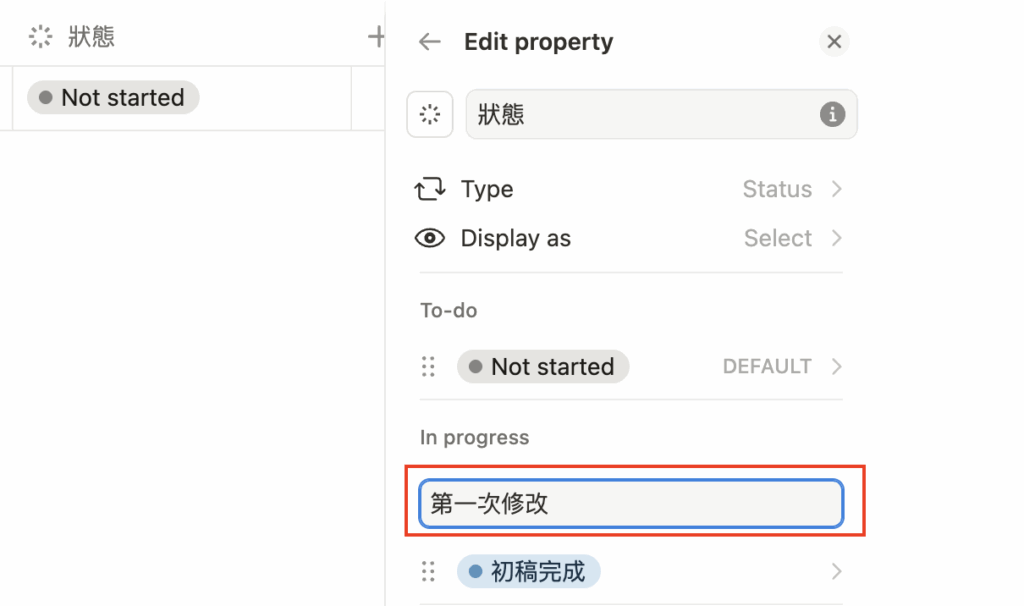Click the info icon in name field
Viewport: 1024px width, 606px height.
832,115
